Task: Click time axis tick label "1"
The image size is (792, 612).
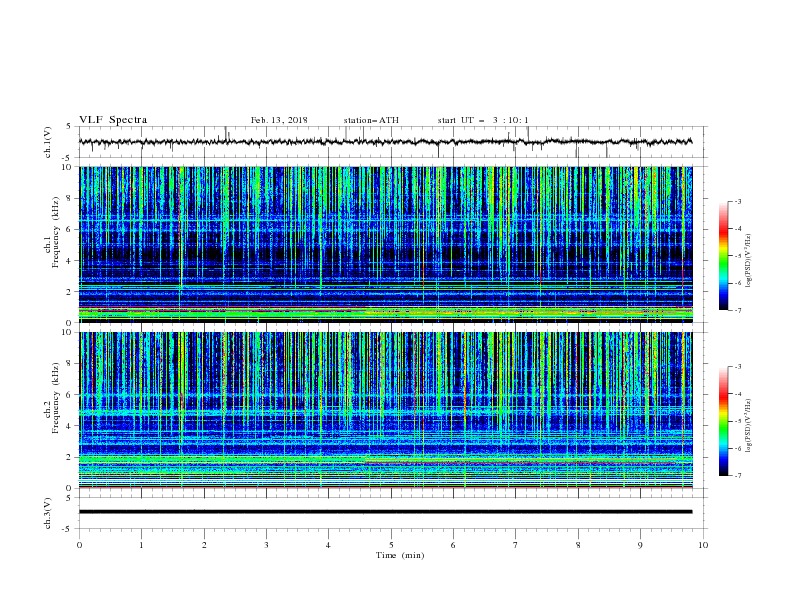Action: 141,545
